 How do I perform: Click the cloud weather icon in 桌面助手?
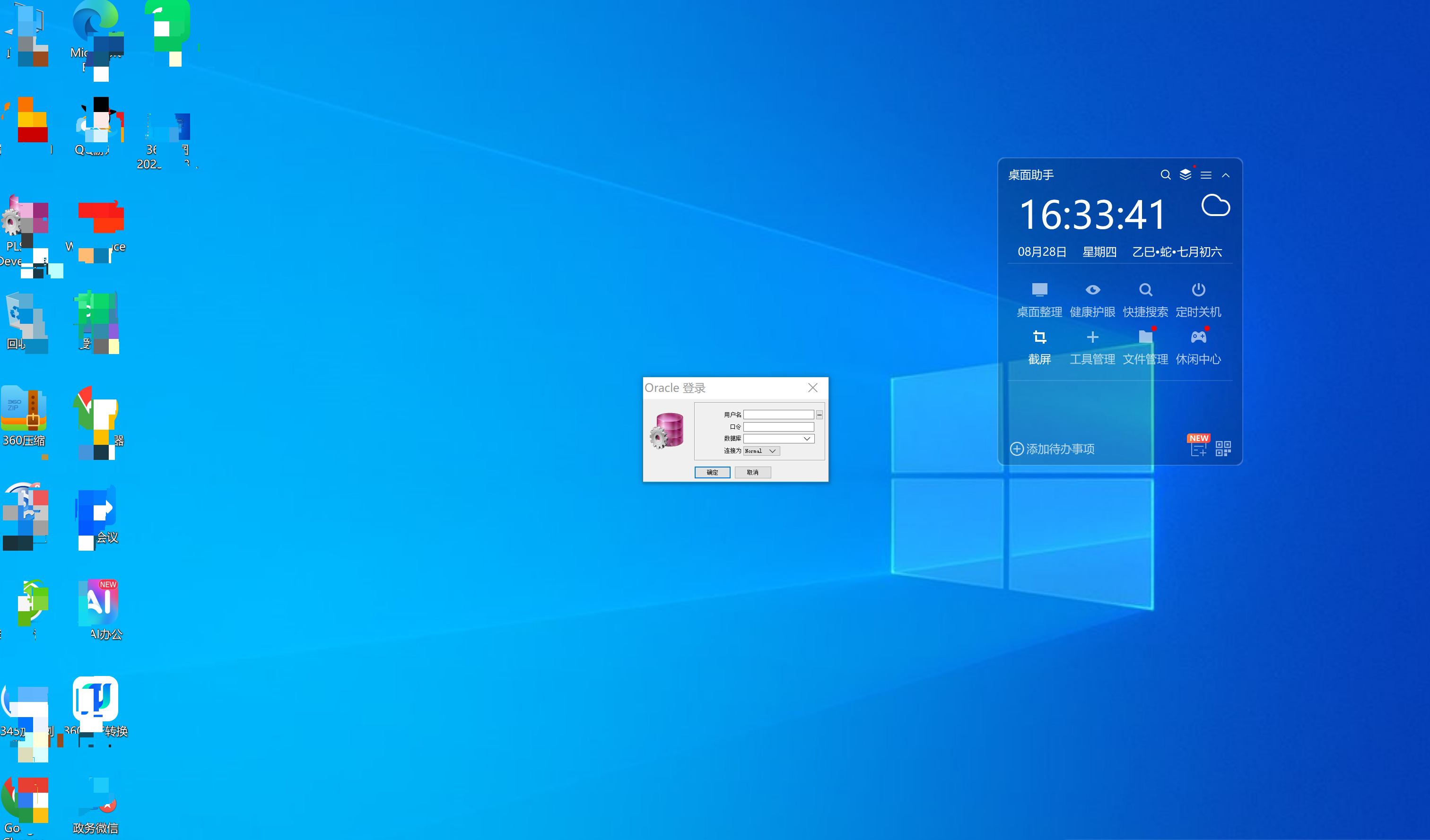point(1215,205)
